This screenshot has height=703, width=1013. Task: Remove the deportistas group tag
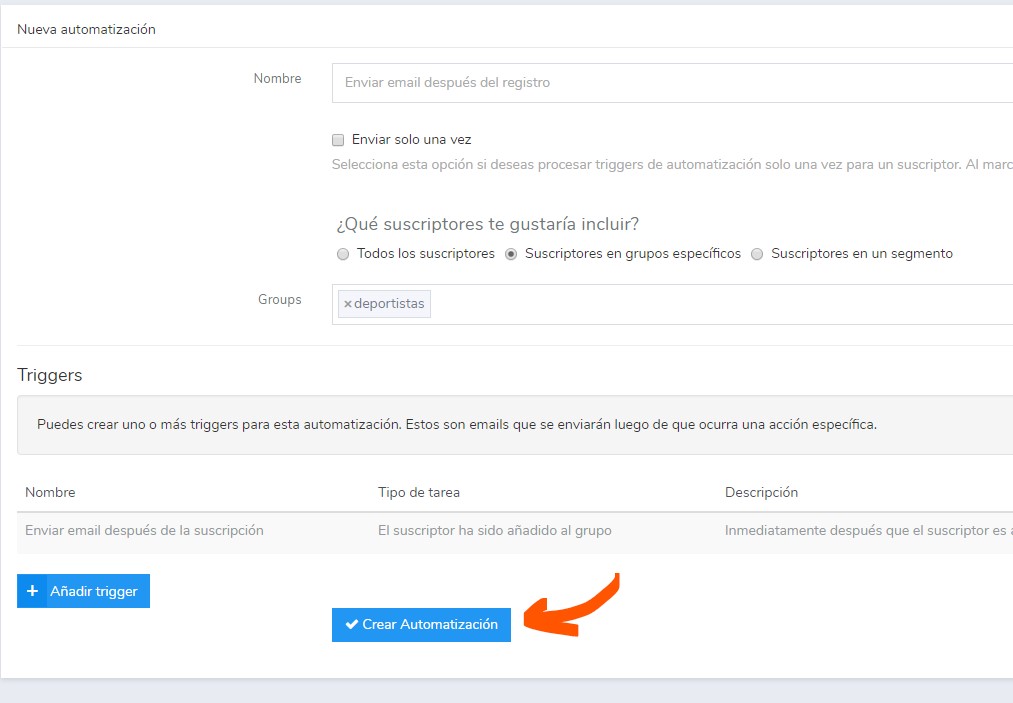click(x=348, y=304)
